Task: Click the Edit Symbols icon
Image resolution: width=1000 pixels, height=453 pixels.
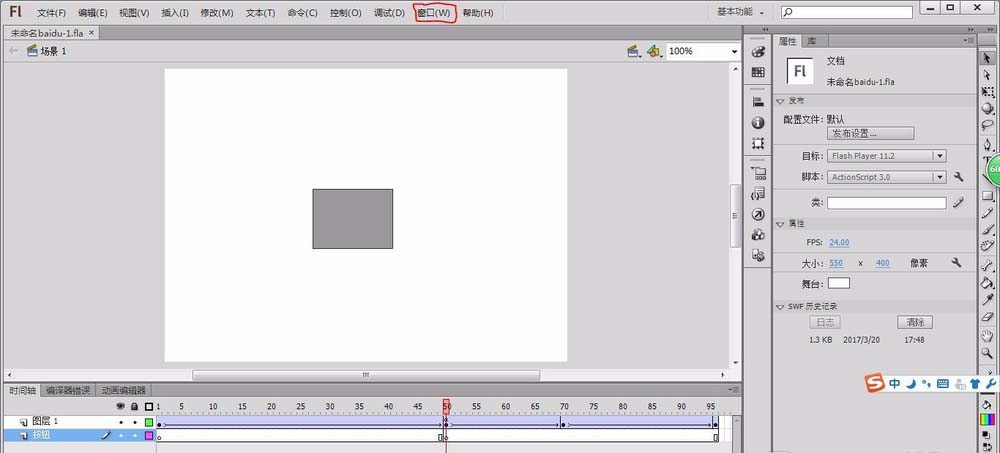Action: click(653, 51)
